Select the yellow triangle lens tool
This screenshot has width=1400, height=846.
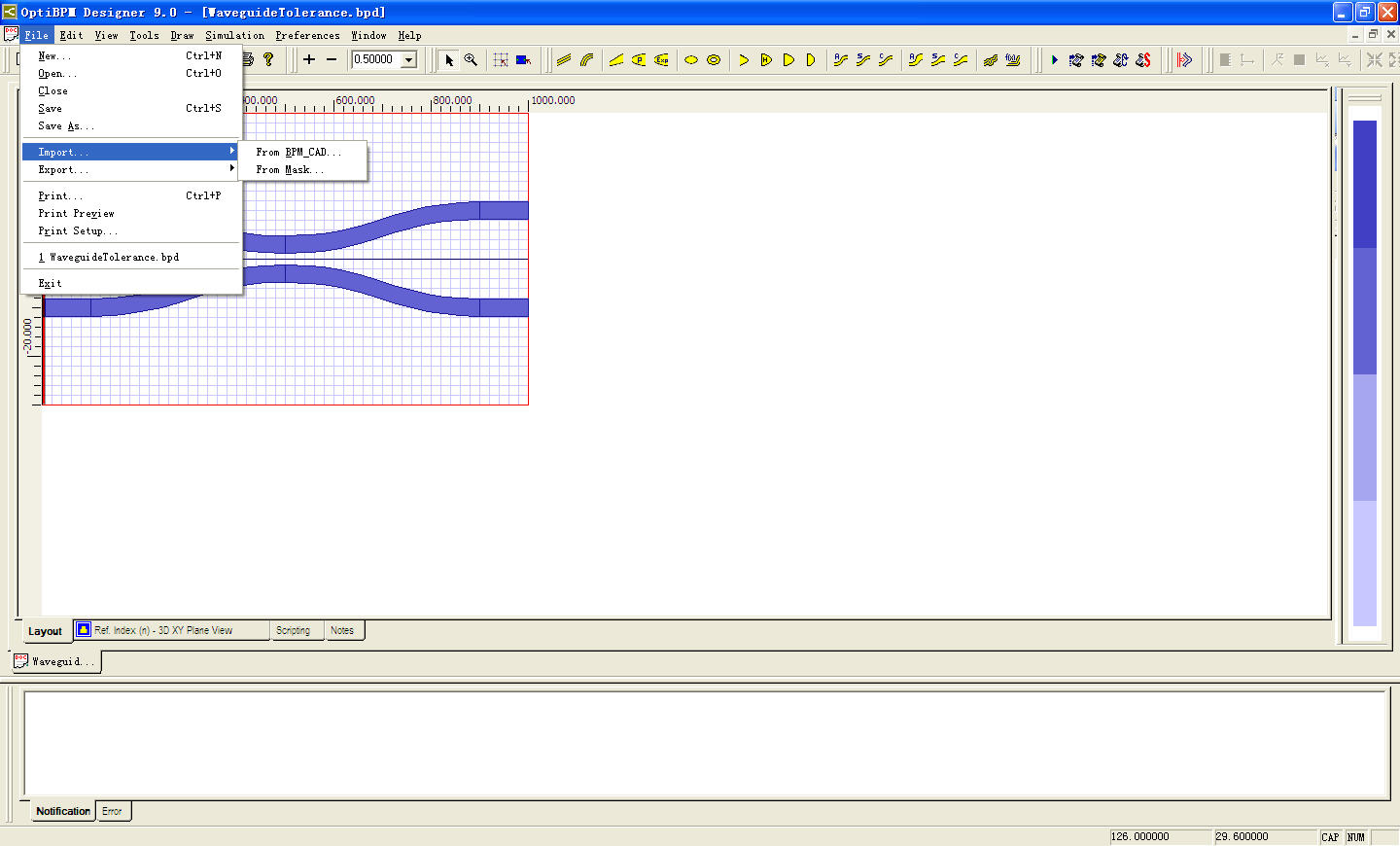[x=744, y=59]
